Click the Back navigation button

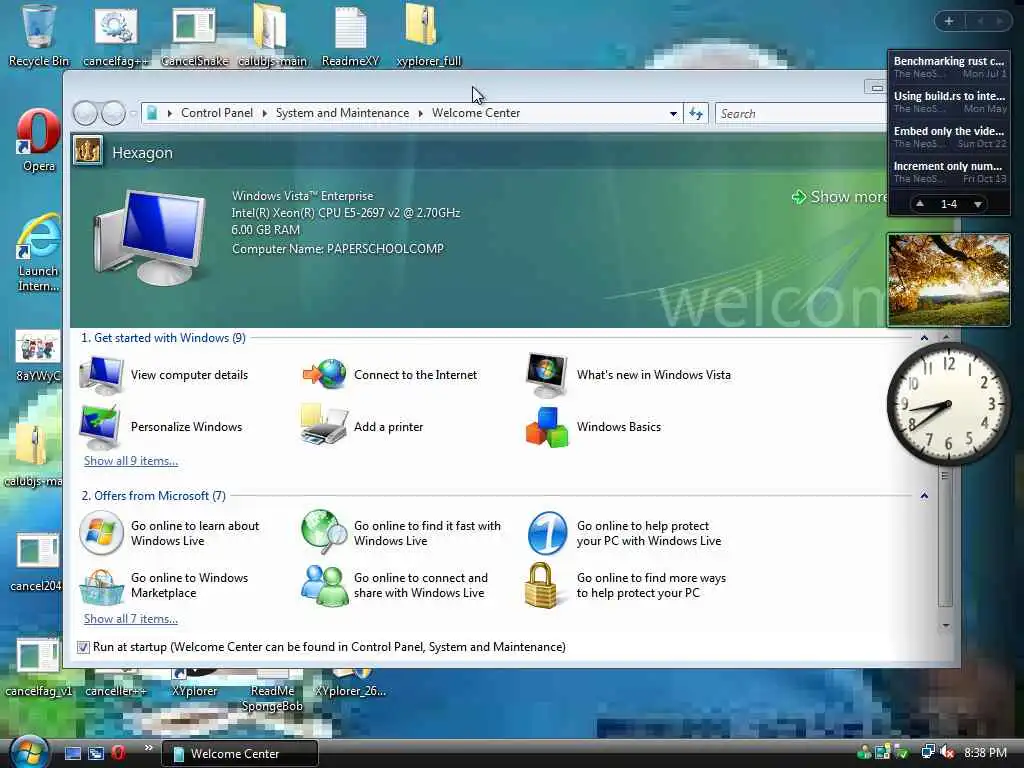85,114
